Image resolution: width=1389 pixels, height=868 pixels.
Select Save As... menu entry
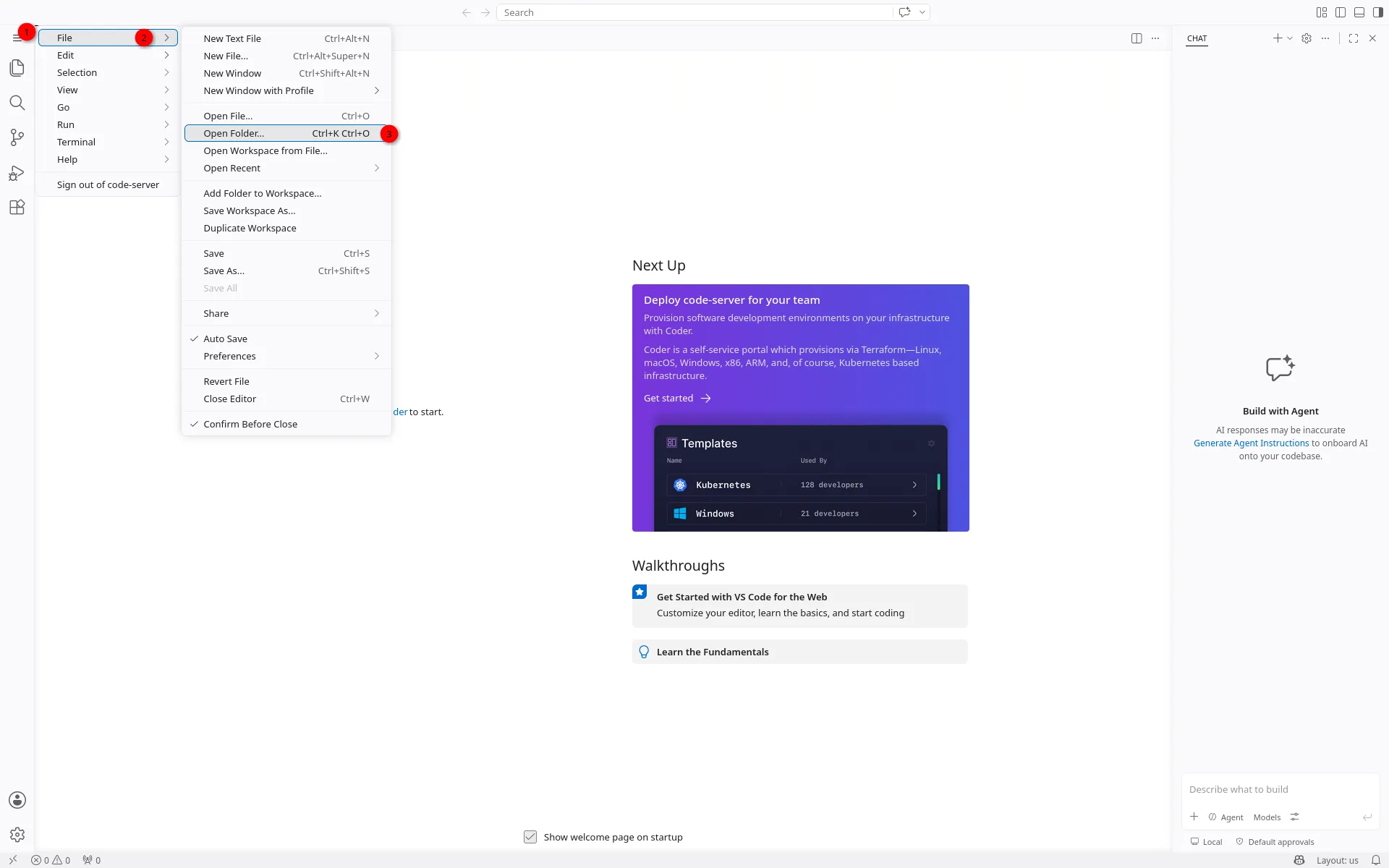[x=286, y=271]
